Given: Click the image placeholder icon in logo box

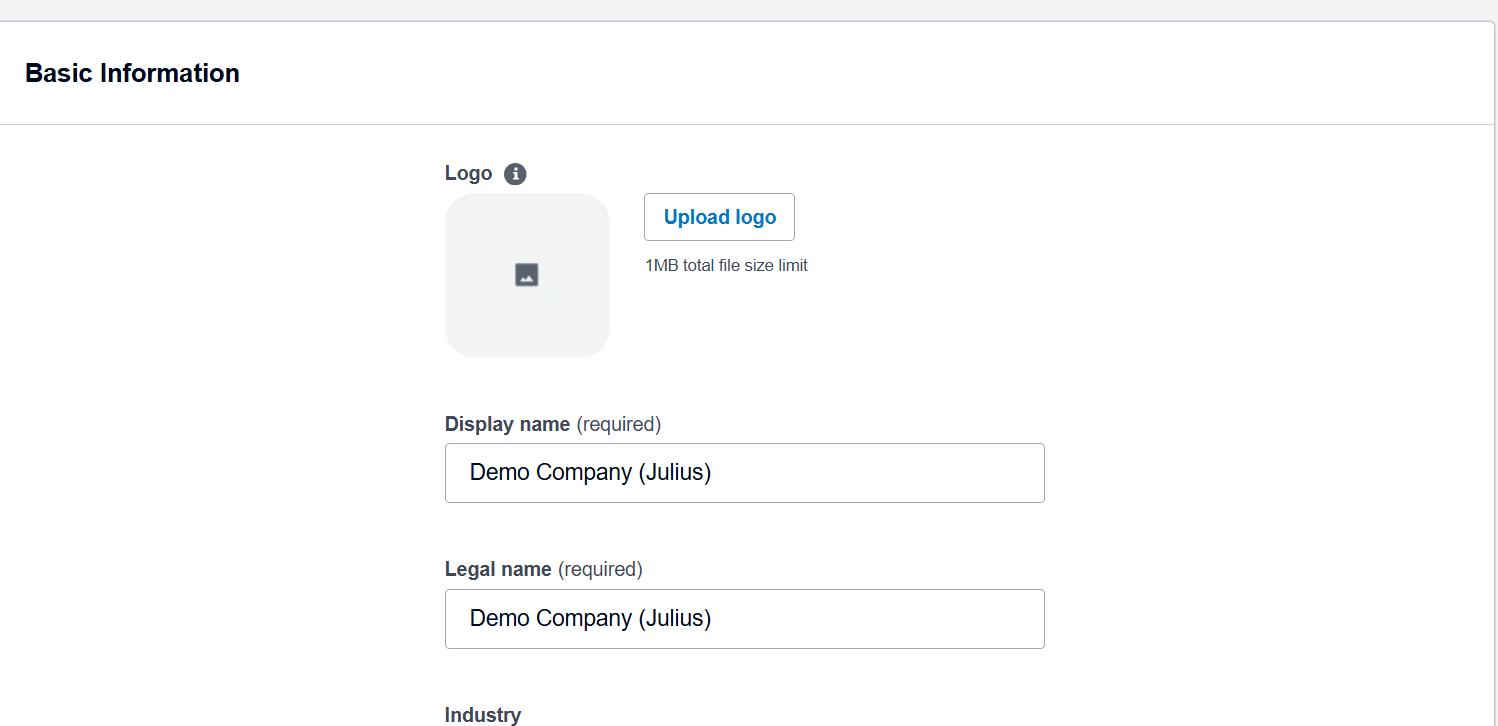Looking at the screenshot, I should (527, 275).
